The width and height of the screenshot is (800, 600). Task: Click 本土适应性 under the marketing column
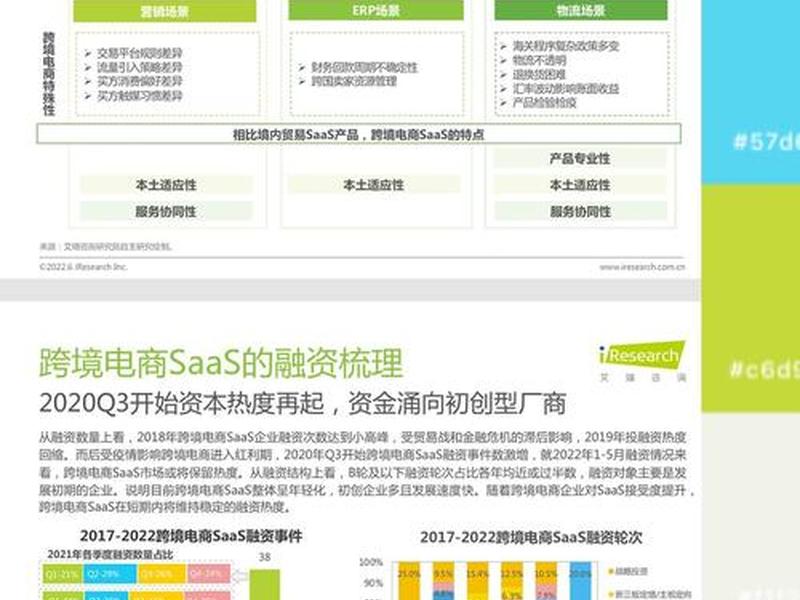click(x=166, y=185)
